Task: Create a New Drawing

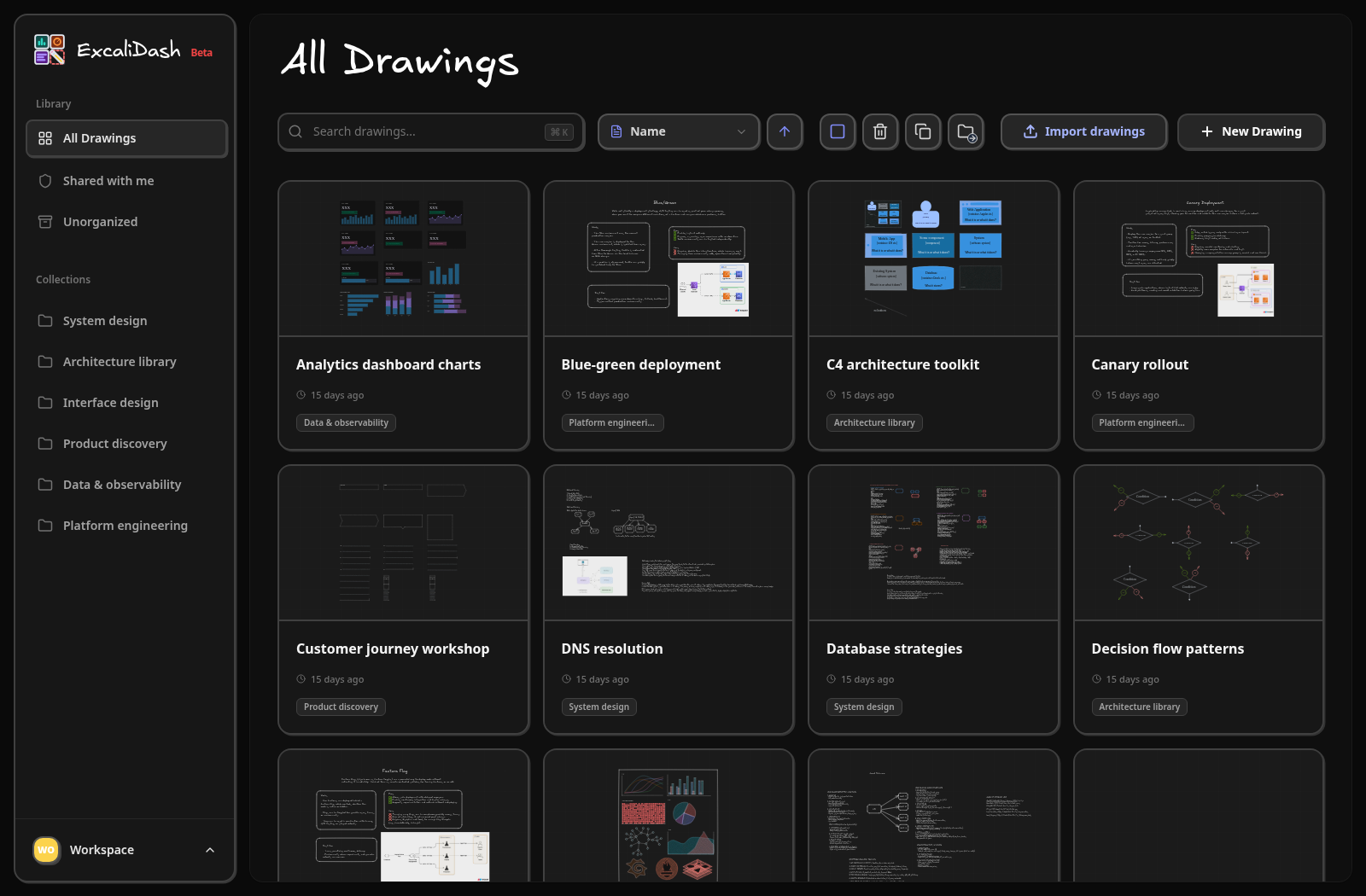Action: tap(1251, 131)
